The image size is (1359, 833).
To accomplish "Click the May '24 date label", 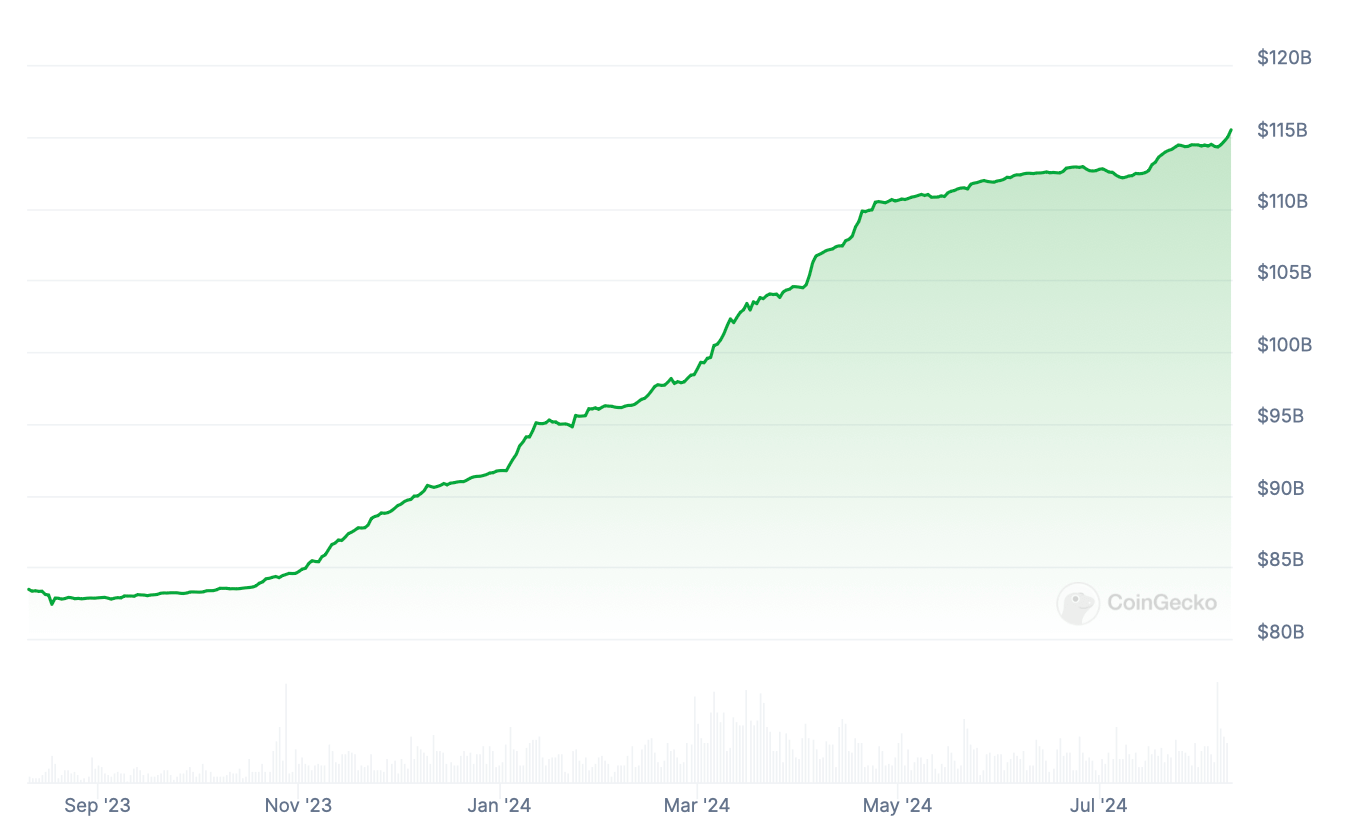I will tap(897, 805).
